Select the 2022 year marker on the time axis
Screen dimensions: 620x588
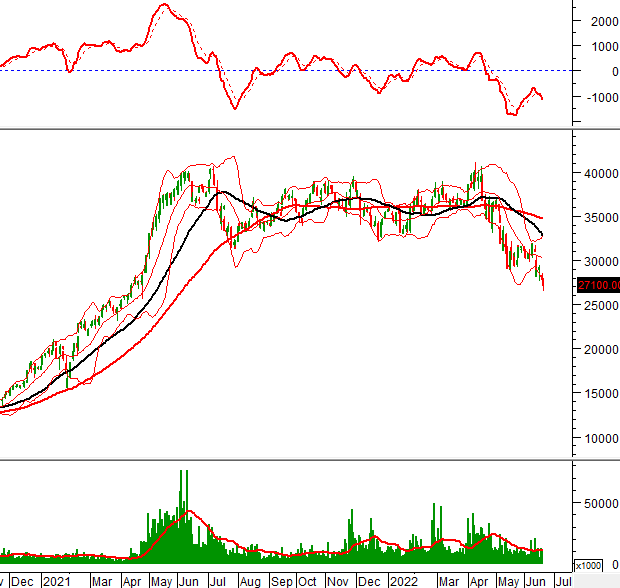click(404, 580)
